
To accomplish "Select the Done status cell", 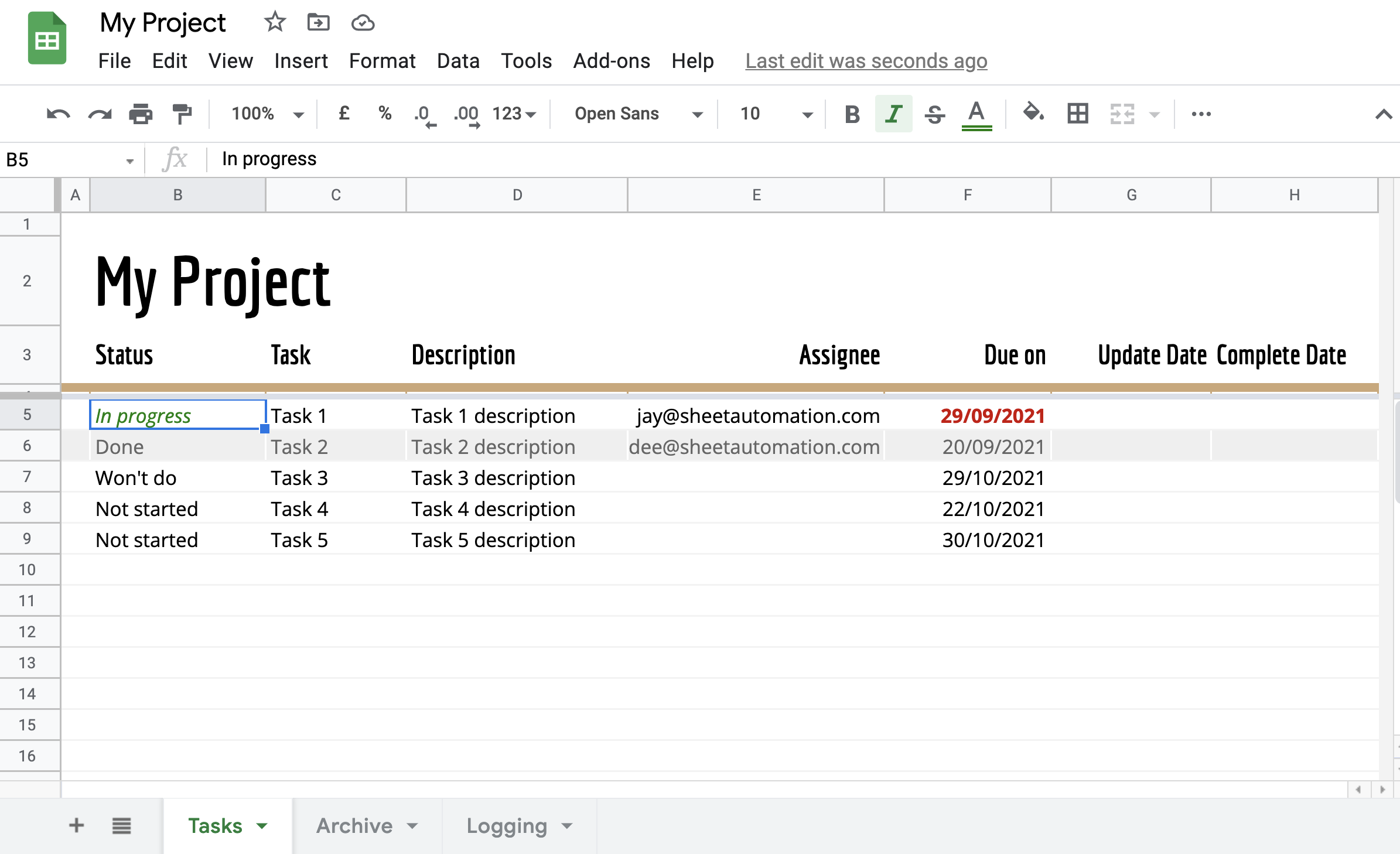I will pos(177,446).
